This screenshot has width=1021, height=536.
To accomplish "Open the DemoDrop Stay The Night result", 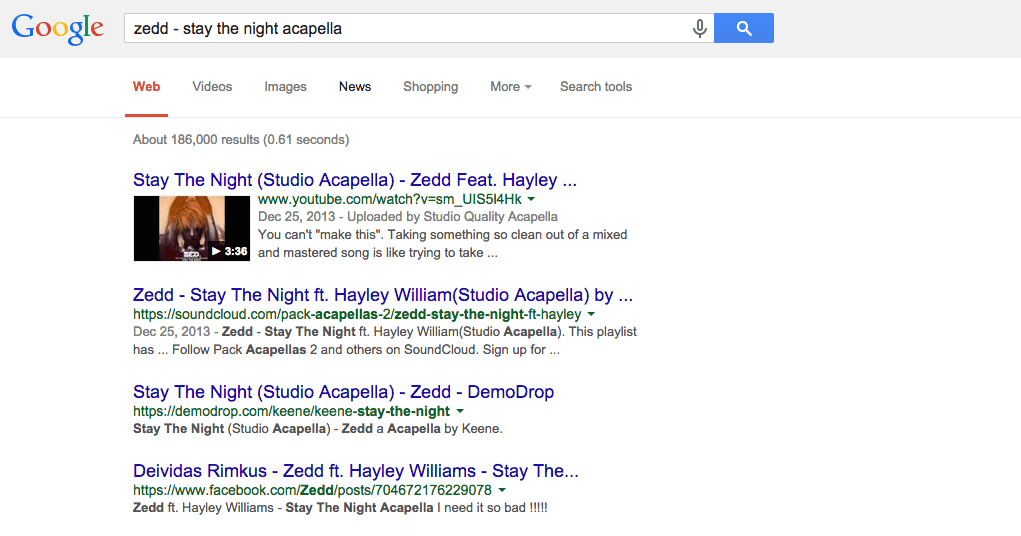I will click(x=343, y=392).
